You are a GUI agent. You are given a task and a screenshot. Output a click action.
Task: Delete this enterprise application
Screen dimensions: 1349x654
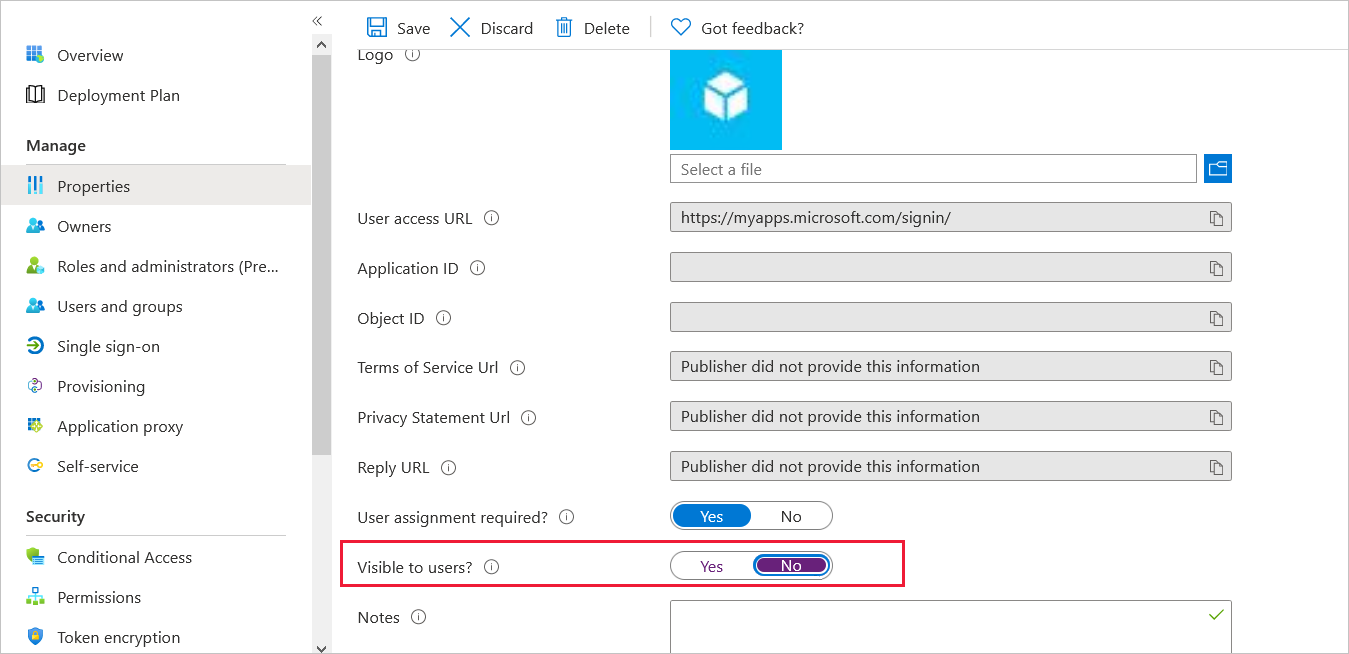coord(593,28)
